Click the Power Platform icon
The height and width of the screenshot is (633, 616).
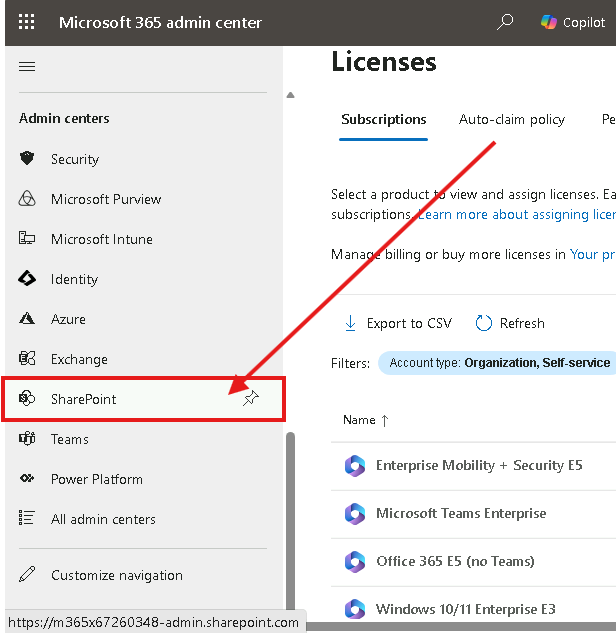click(27, 478)
